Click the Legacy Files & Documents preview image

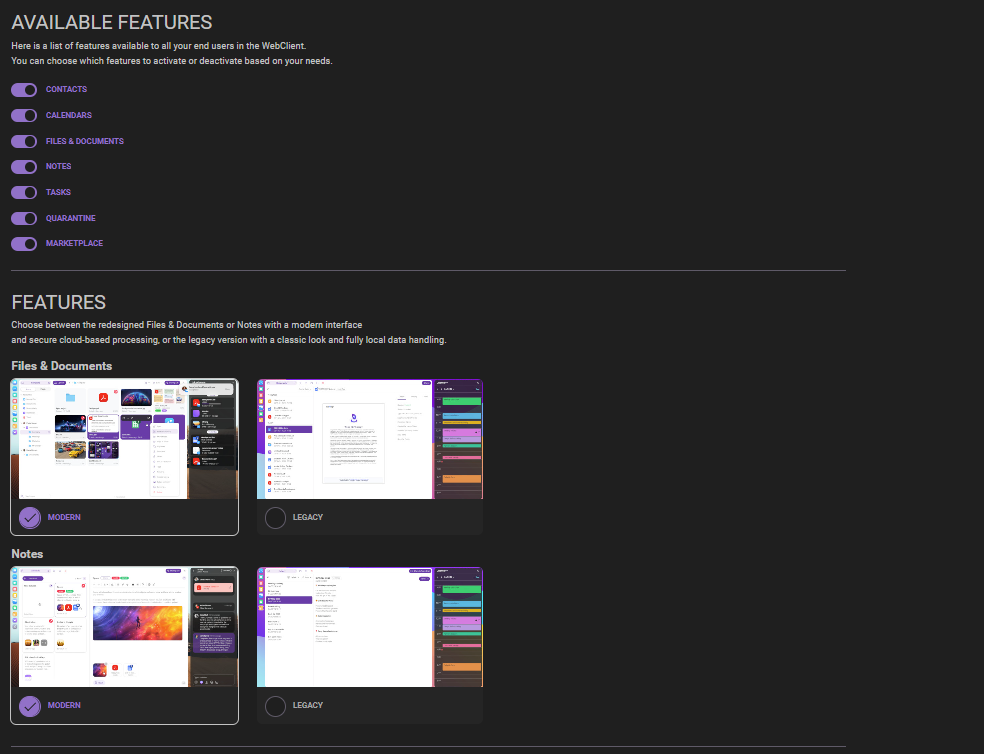point(370,439)
